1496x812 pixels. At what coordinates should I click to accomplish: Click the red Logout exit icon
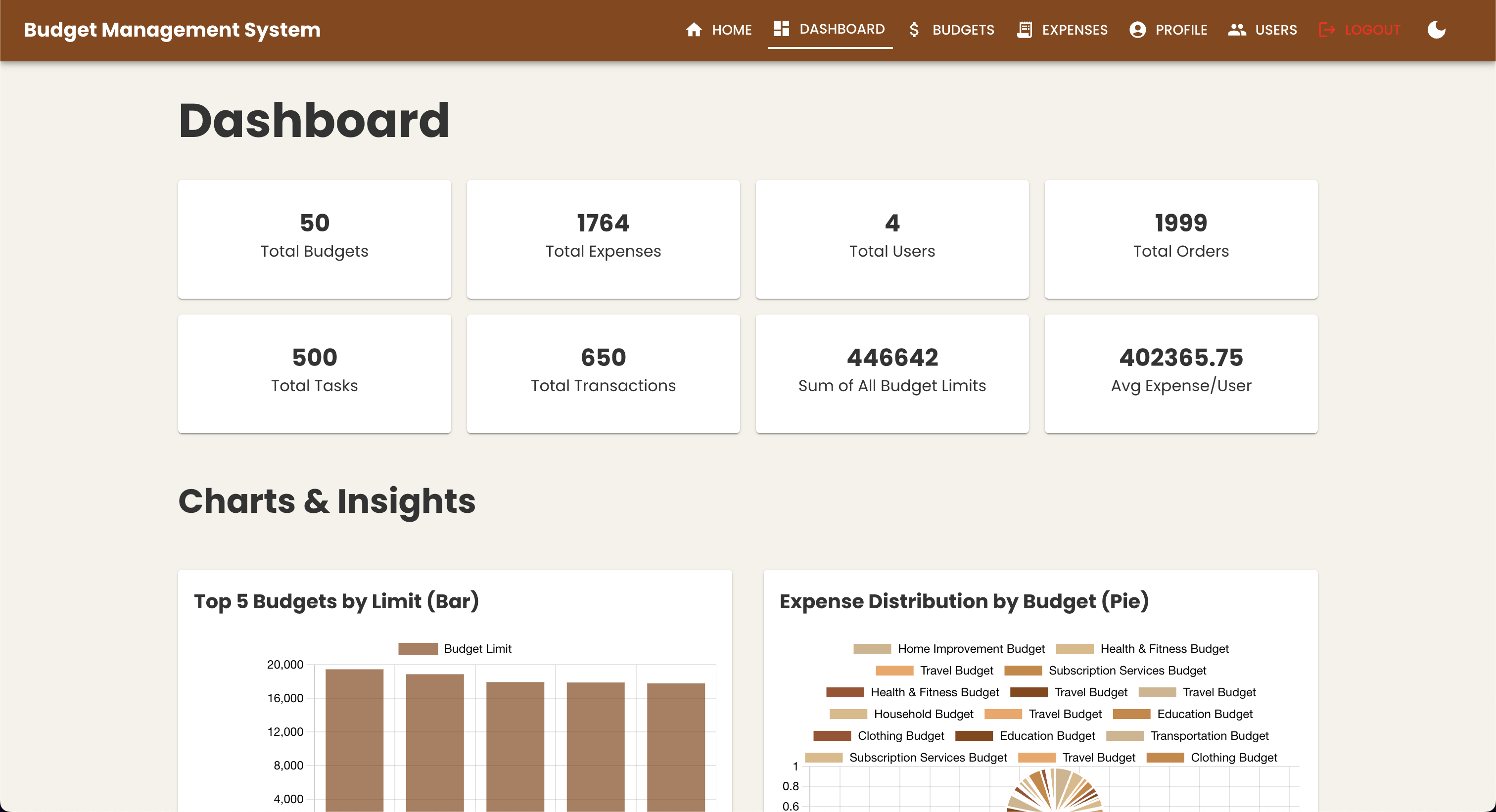click(x=1327, y=30)
